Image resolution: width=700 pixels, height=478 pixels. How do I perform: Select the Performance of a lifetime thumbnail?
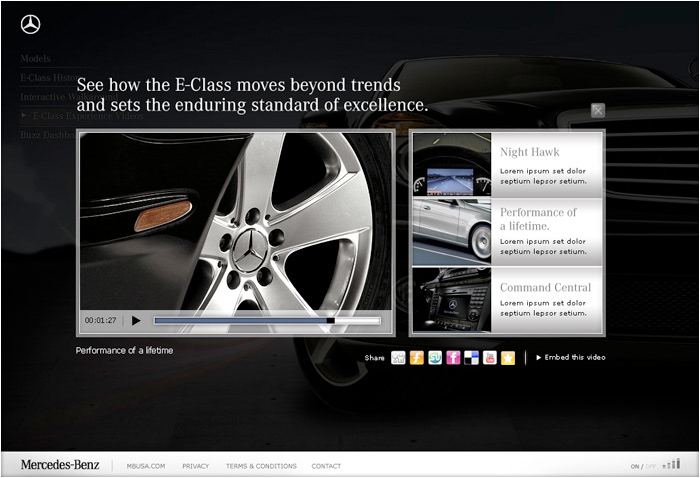click(x=452, y=232)
